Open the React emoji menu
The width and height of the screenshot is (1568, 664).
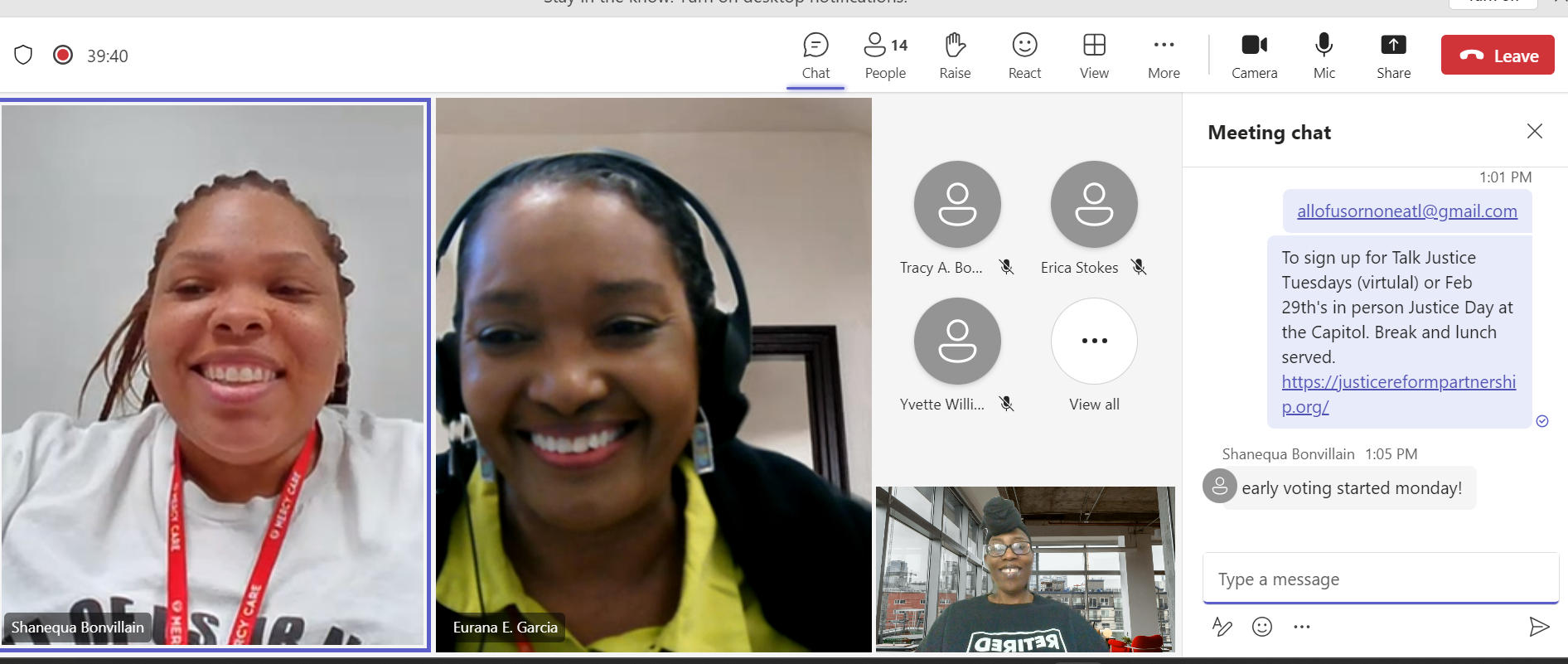1024,56
